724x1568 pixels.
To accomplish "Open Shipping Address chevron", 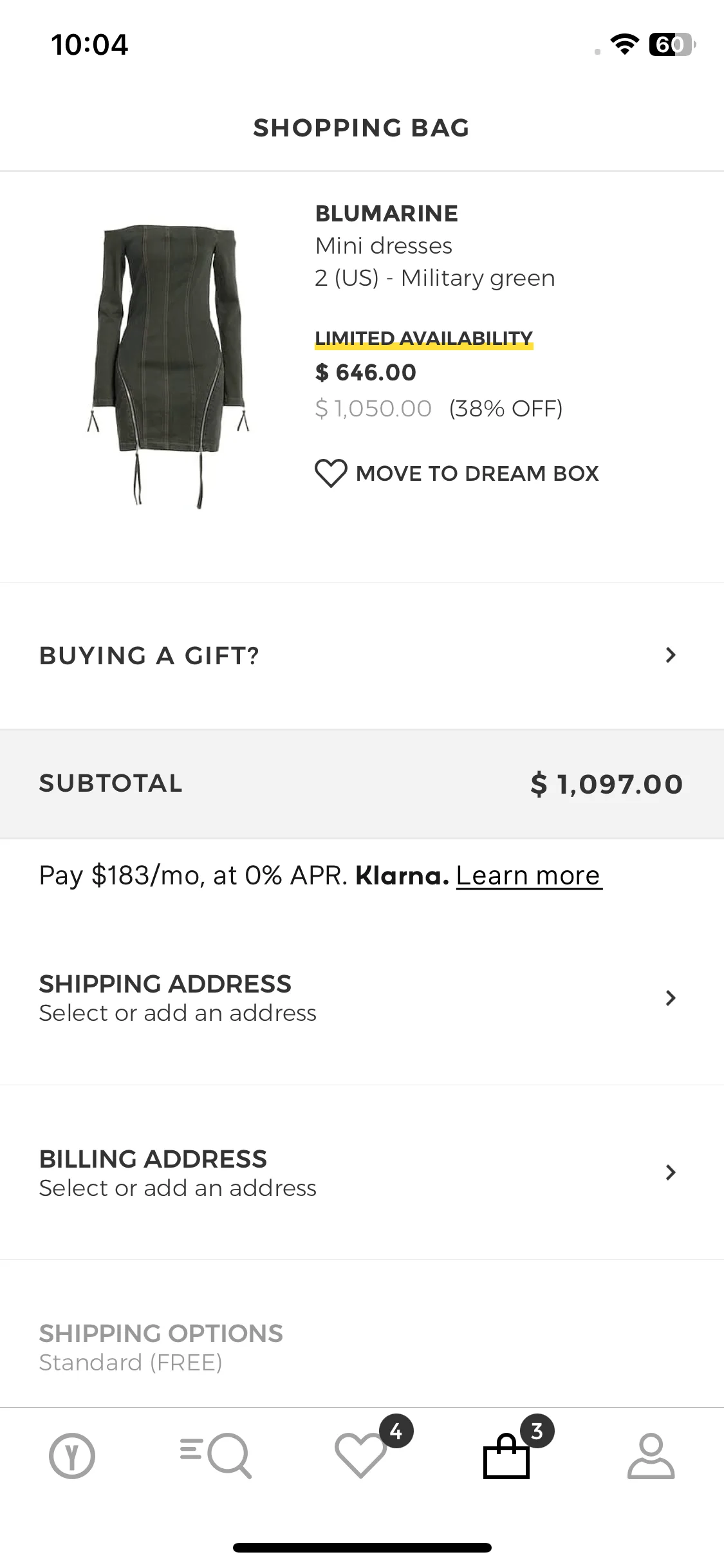I will click(671, 998).
